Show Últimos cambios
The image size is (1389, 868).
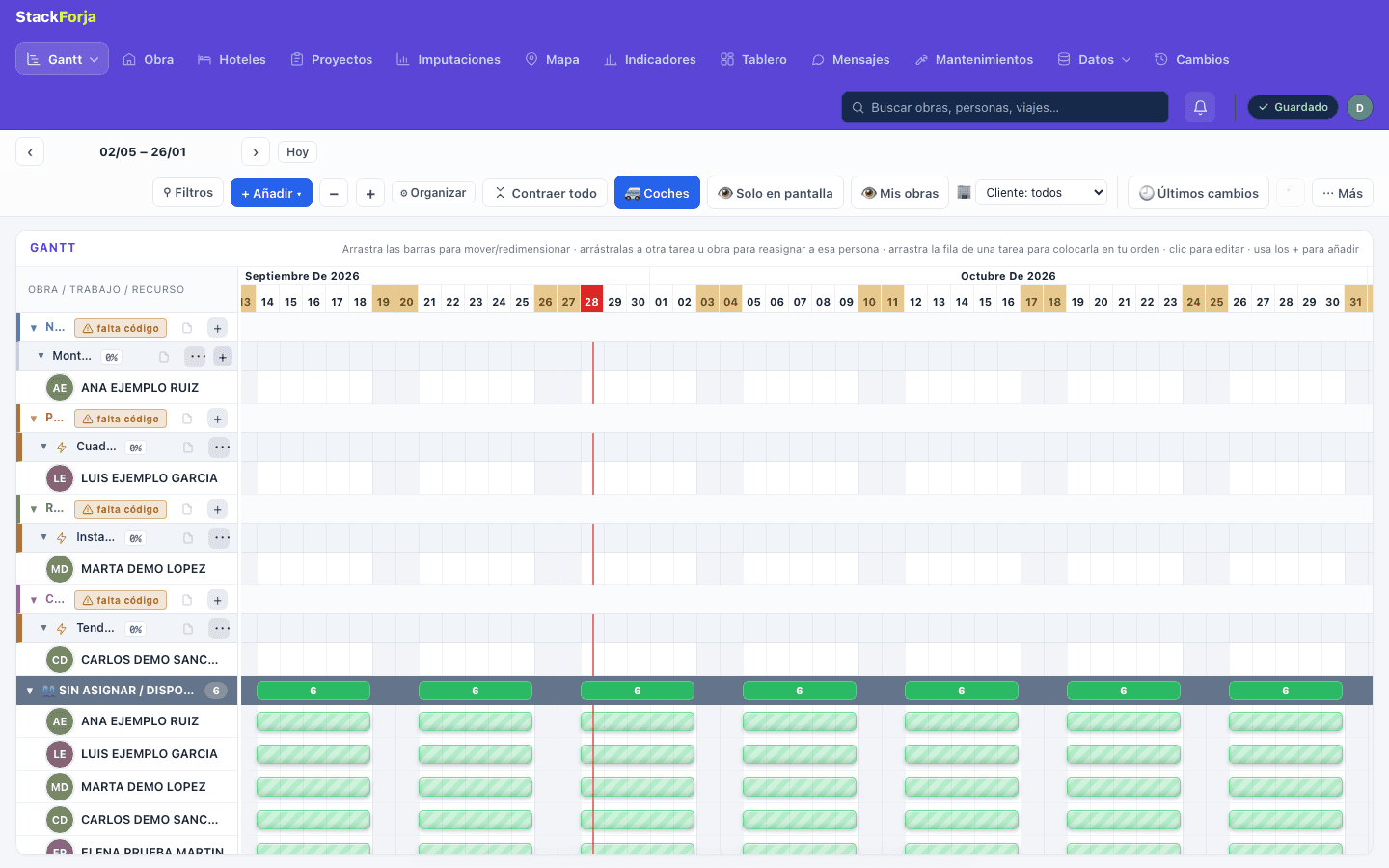coord(1199,193)
